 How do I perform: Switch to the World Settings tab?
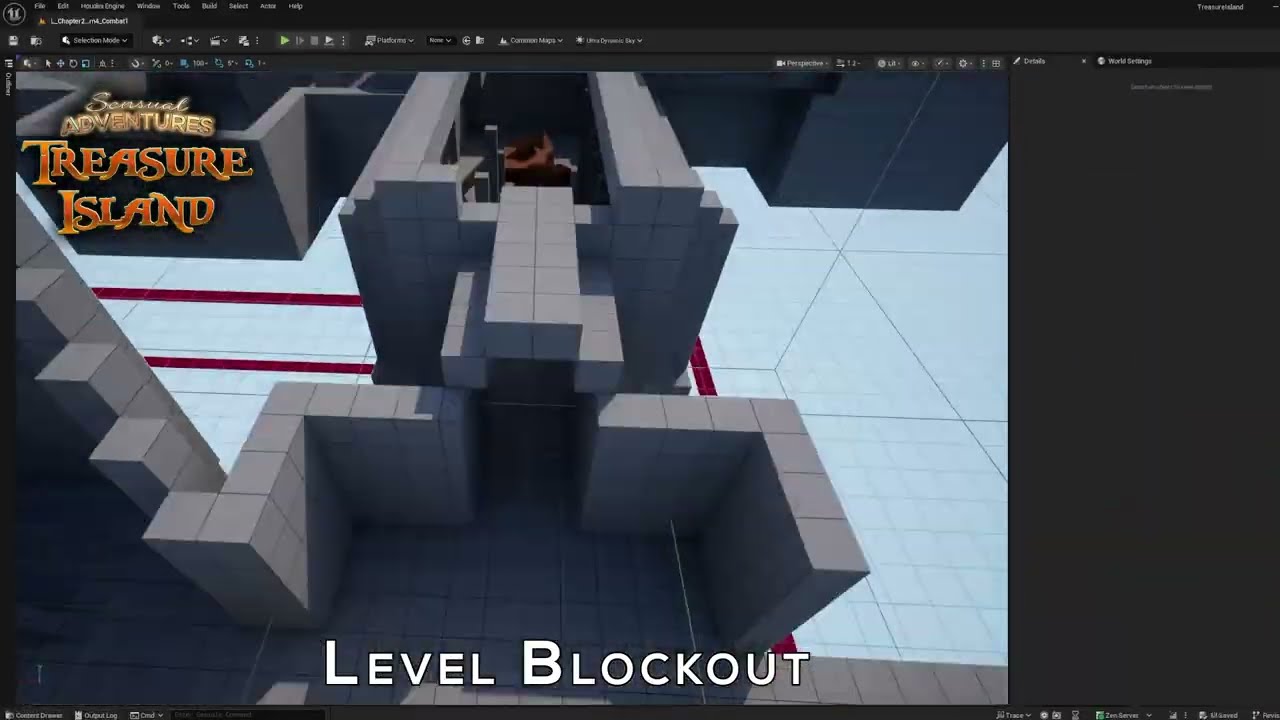[1125, 61]
